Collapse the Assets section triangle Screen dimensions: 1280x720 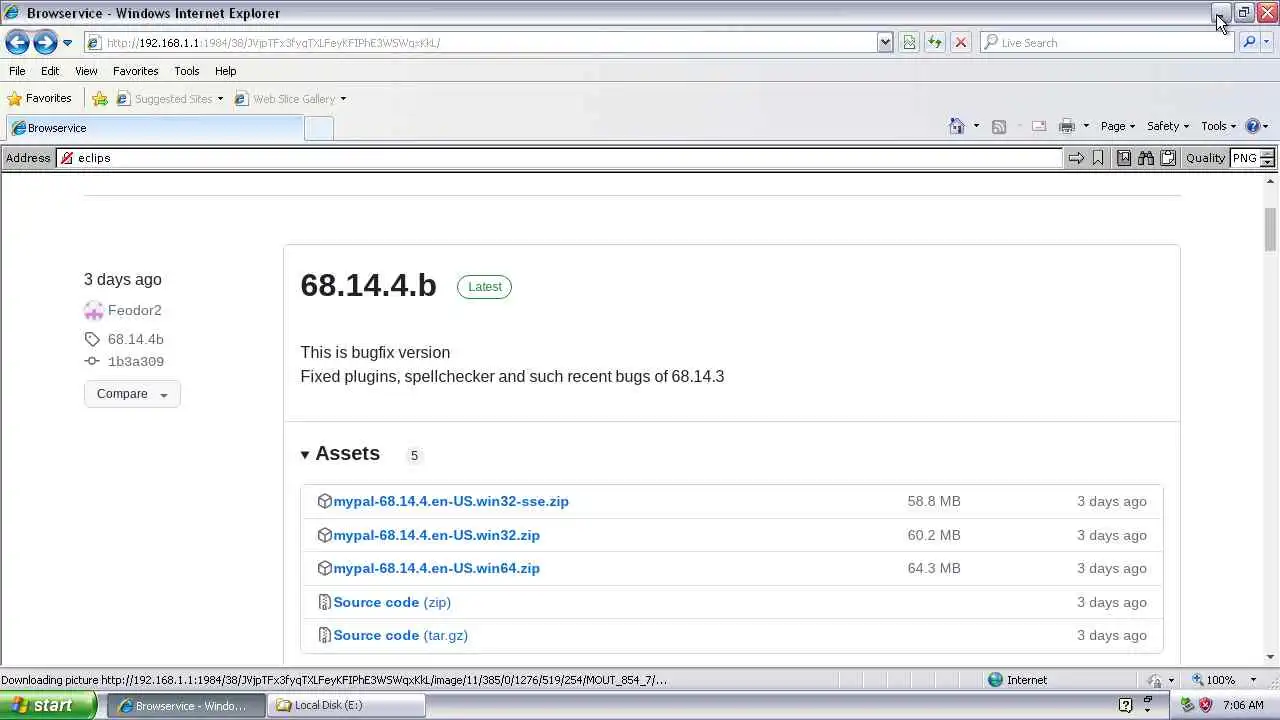coord(305,454)
